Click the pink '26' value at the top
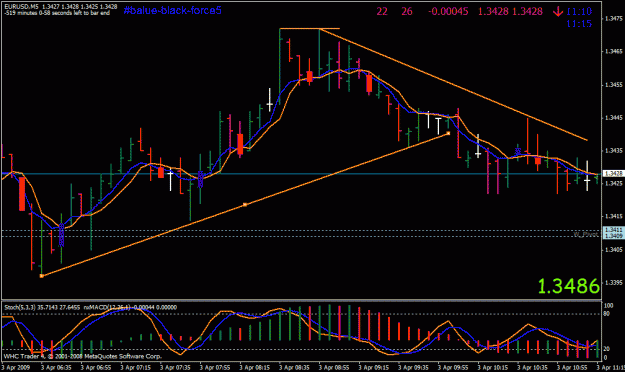 pos(407,12)
